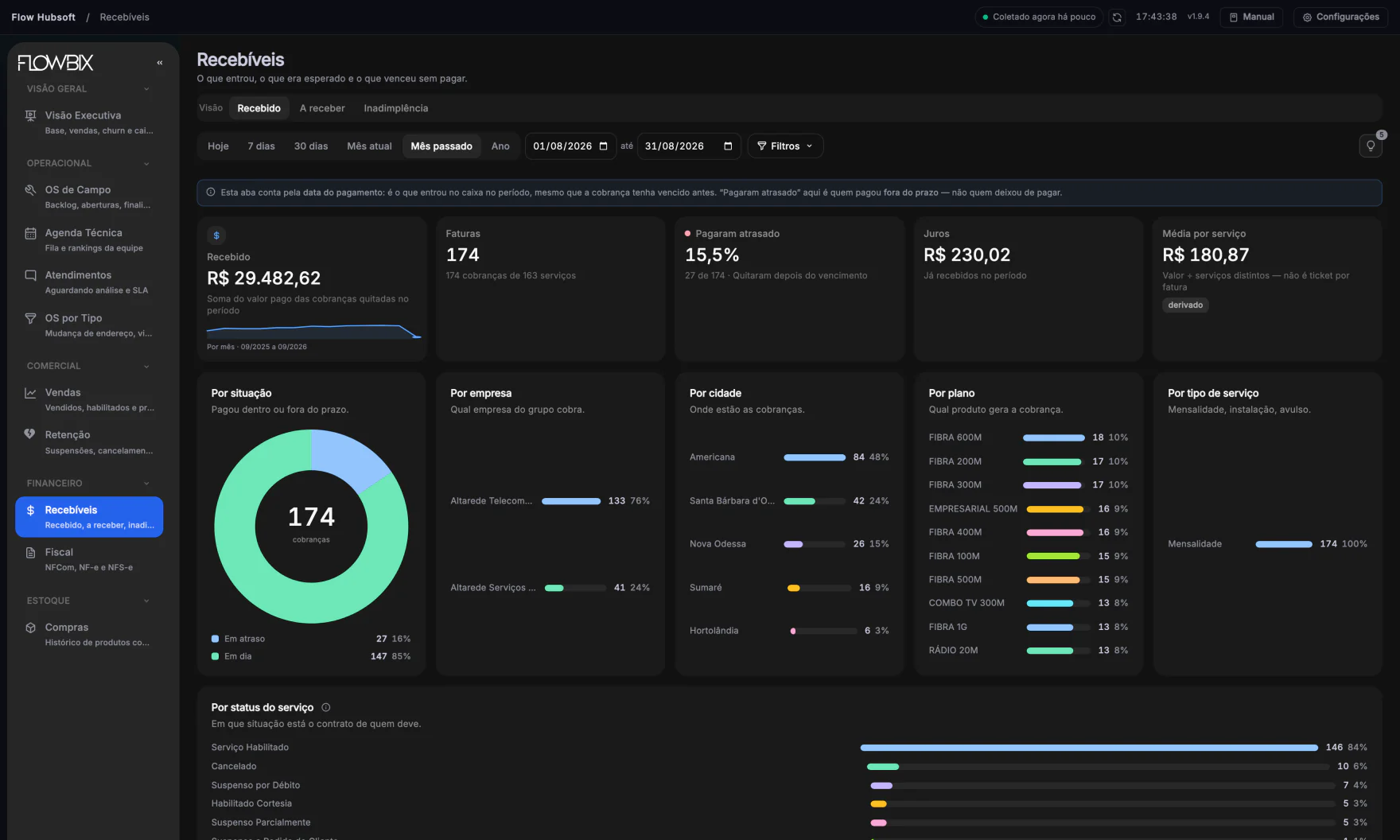Screen dimensions: 1400x840
Task: Select the Mês passado period
Action: pyautogui.click(x=441, y=146)
